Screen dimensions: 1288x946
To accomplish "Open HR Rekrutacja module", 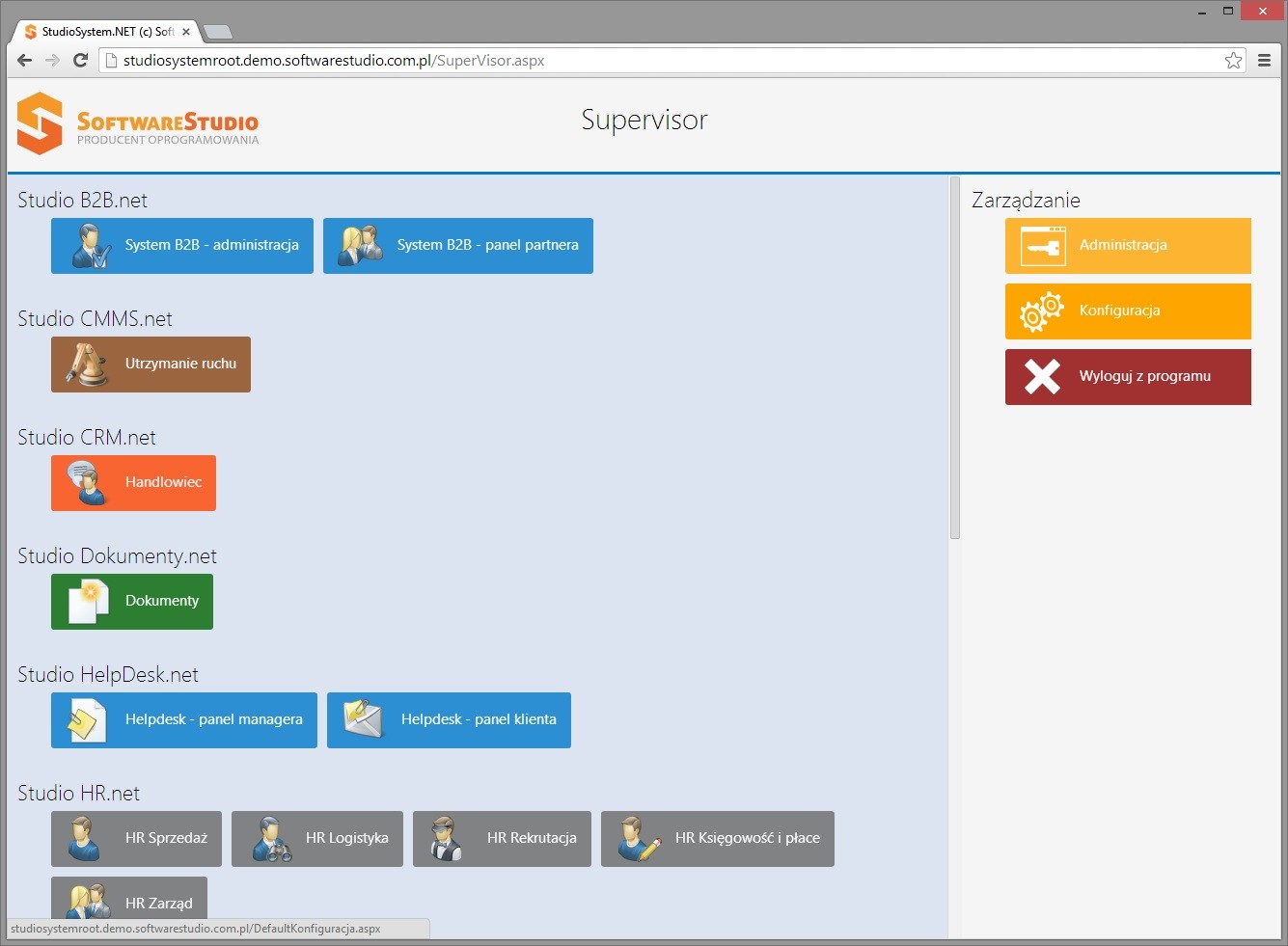I will (502, 839).
